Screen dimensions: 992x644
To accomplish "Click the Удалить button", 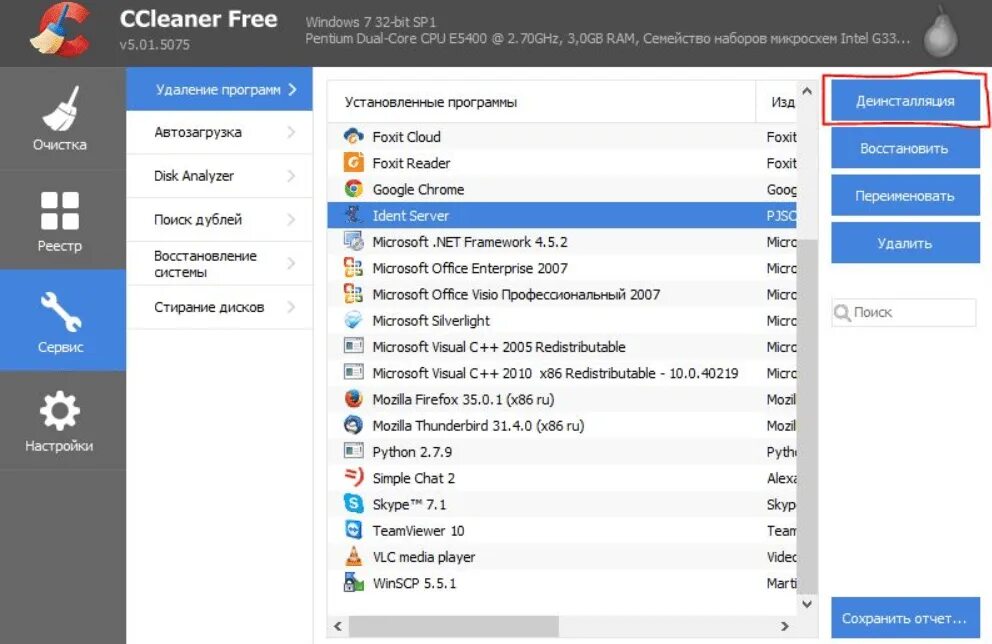I will 905,244.
